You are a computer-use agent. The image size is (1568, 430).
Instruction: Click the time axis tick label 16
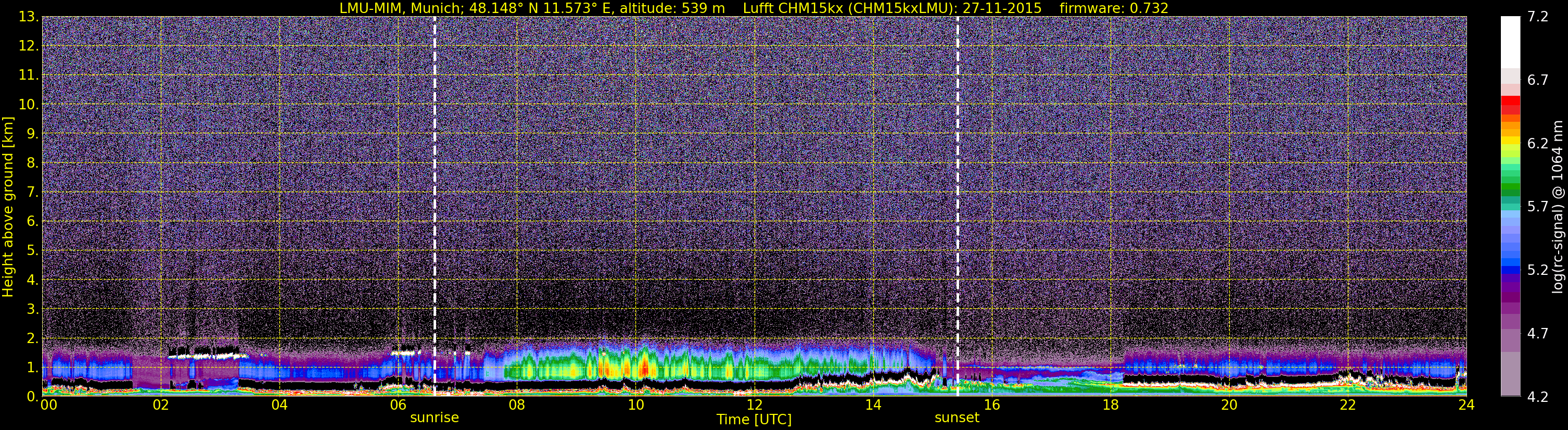tap(991, 405)
